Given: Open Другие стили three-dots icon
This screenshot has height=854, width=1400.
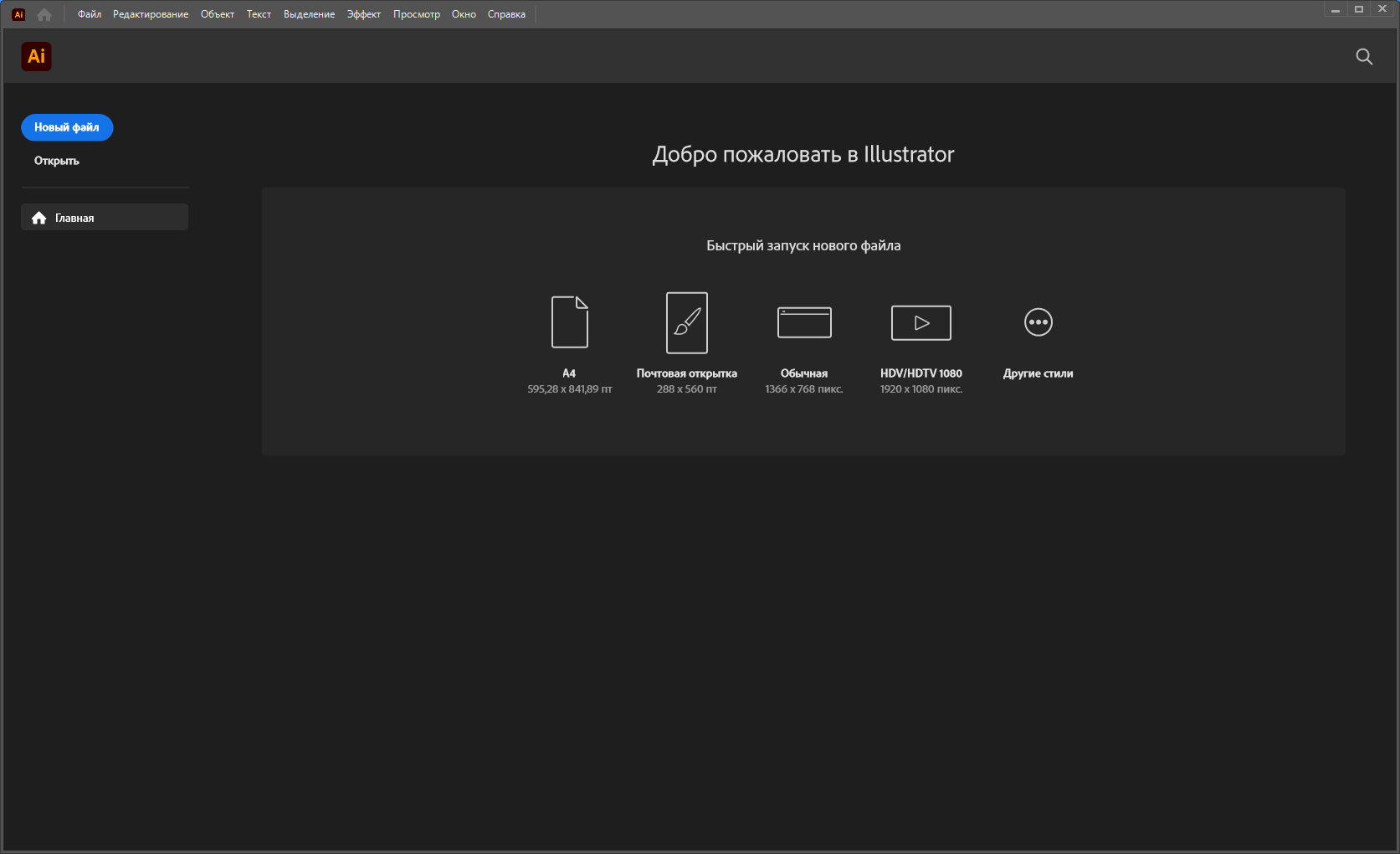Looking at the screenshot, I should (1038, 322).
